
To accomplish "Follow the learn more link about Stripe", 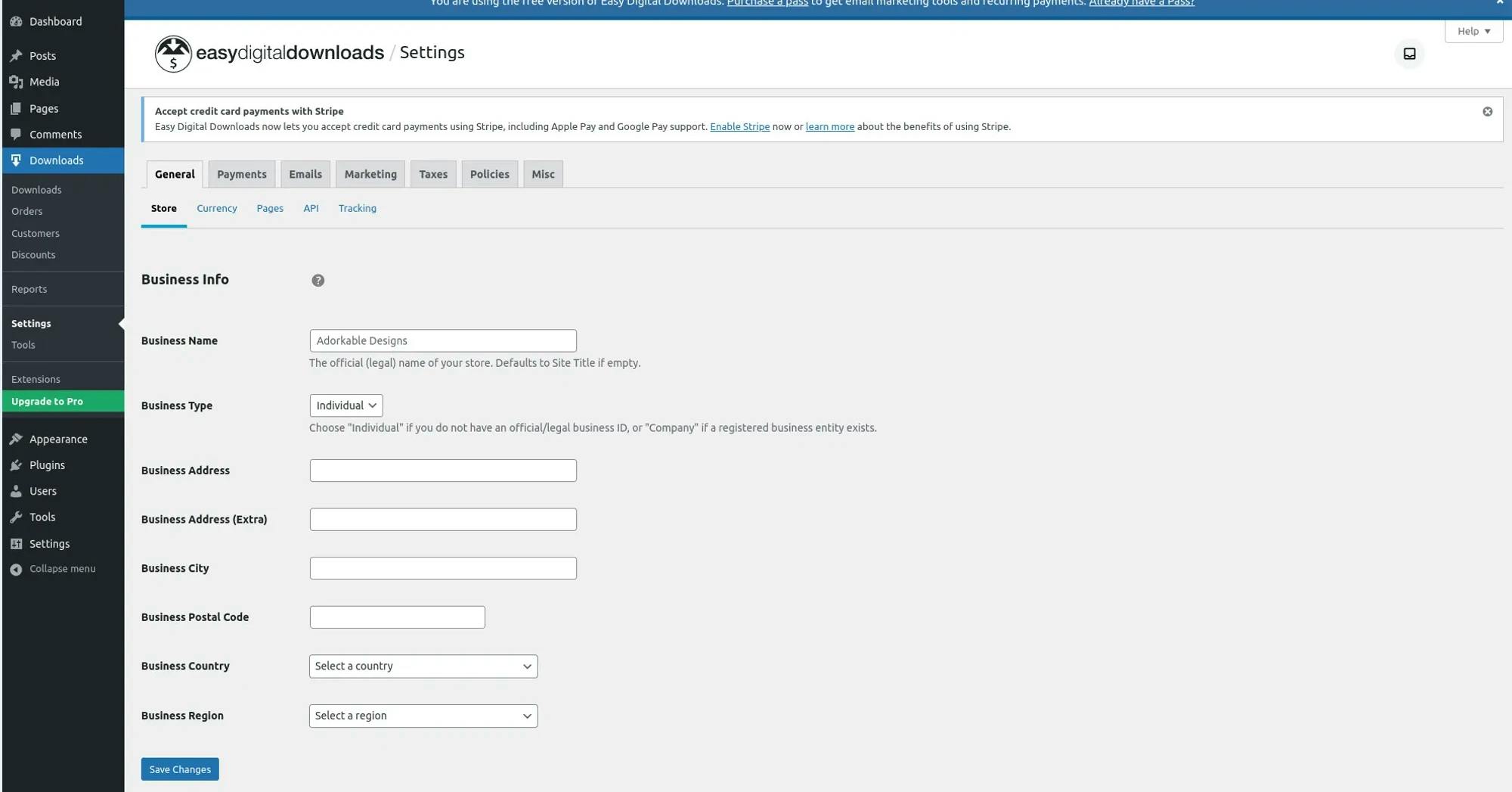I will point(830,126).
